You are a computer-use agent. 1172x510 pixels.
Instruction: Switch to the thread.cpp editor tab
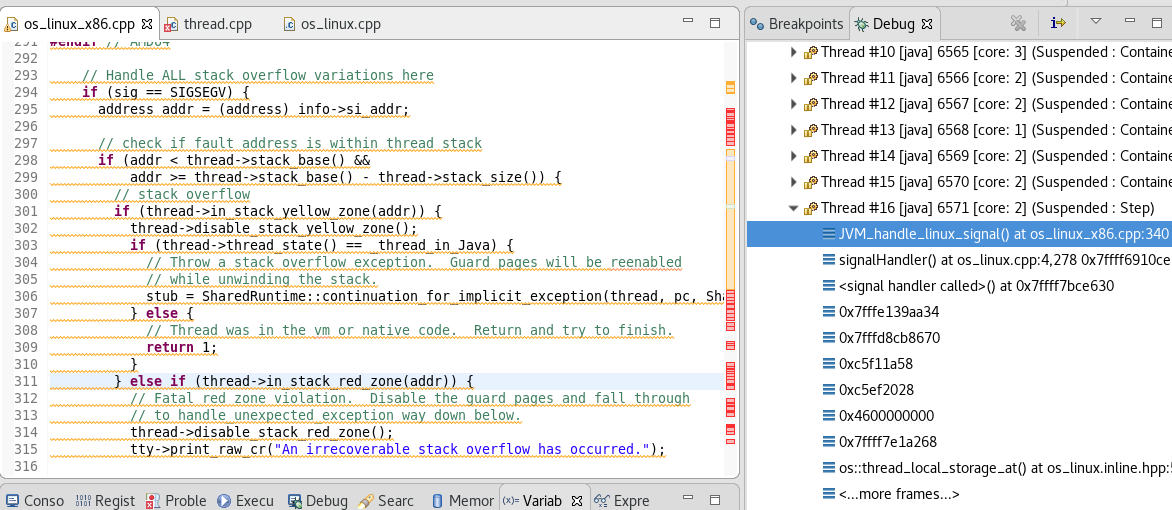(x=209, y=24)
